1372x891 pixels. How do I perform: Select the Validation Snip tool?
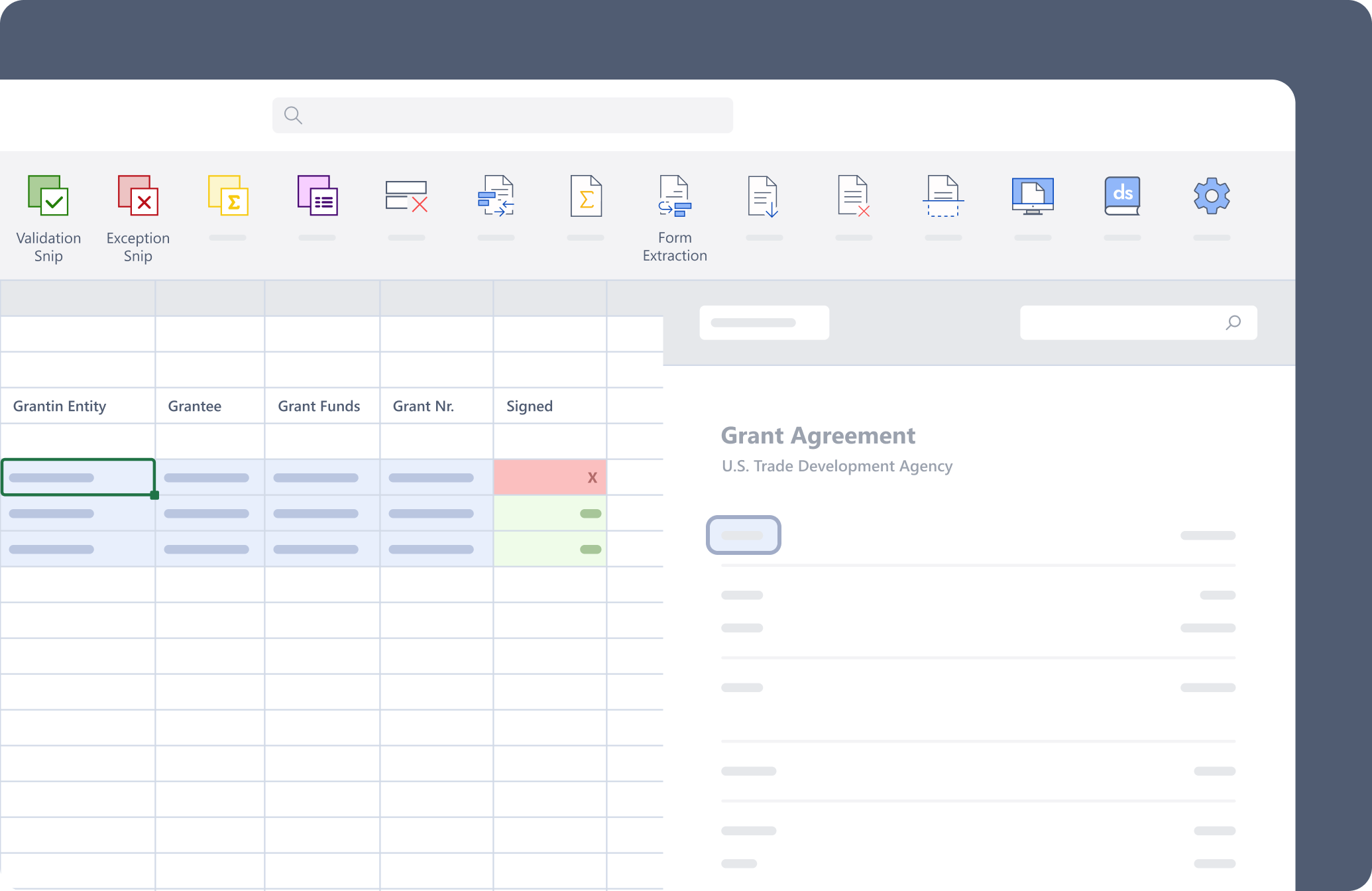pos(48,217)
